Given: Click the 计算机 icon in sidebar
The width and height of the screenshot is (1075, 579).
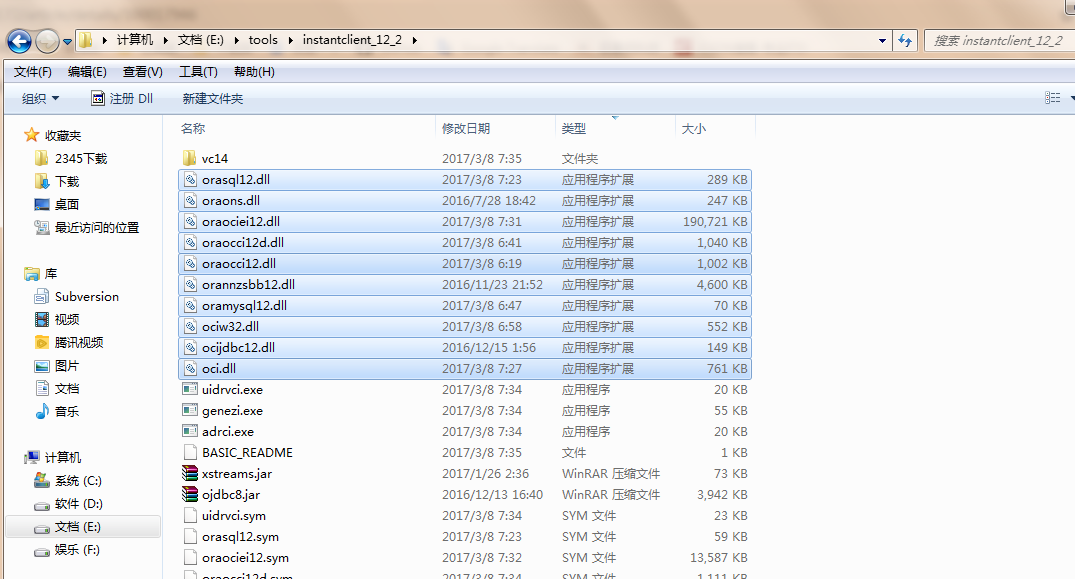Looking at the screenshot, I should (32, 457).
